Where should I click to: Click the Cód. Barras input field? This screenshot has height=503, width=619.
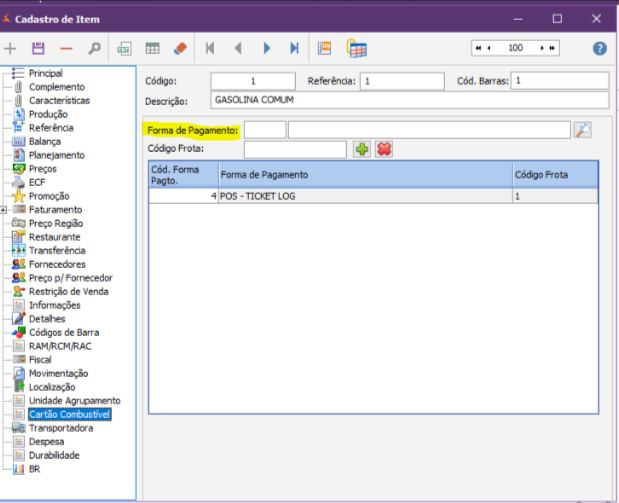560,81
